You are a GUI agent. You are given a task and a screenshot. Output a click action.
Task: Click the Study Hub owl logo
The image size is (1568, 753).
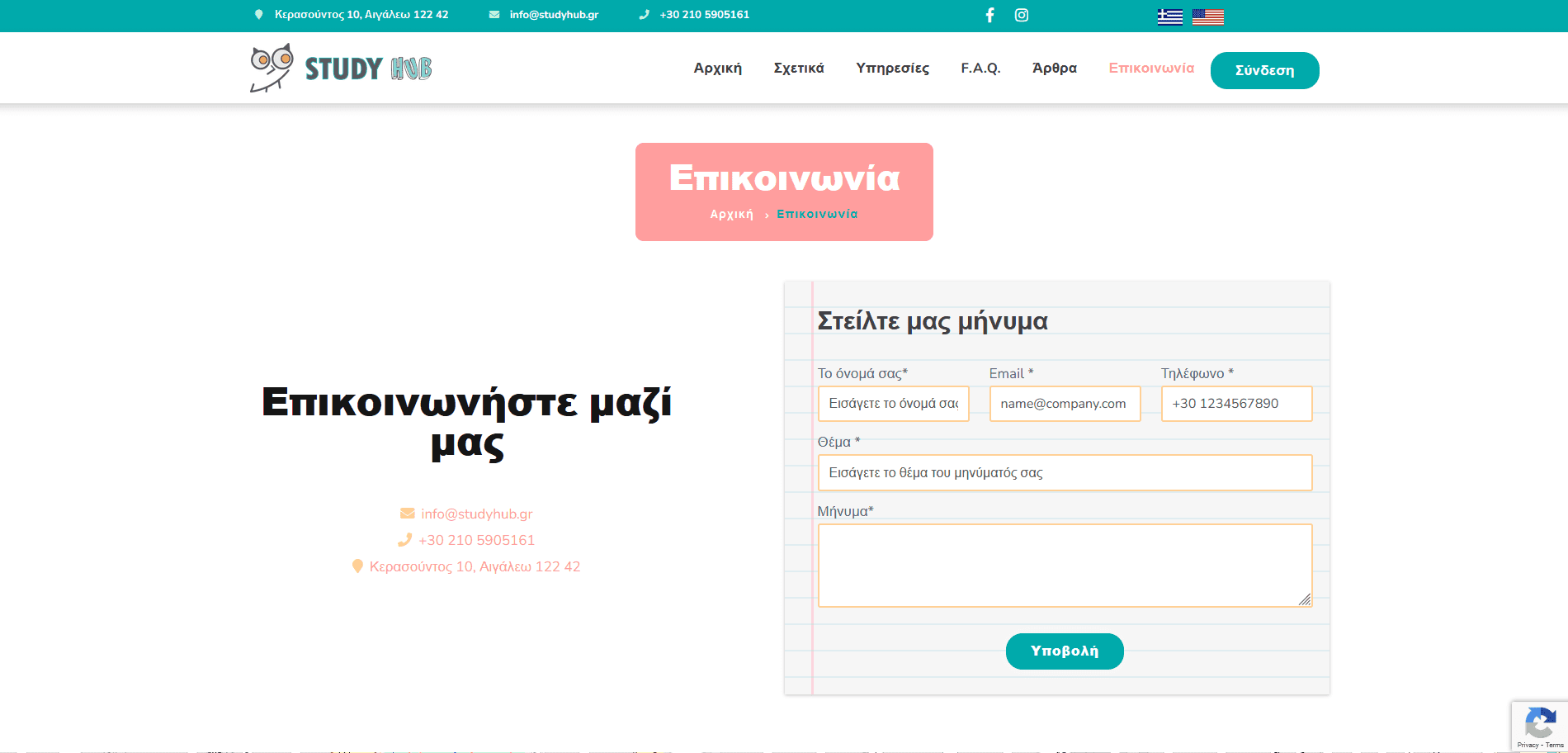341,68
